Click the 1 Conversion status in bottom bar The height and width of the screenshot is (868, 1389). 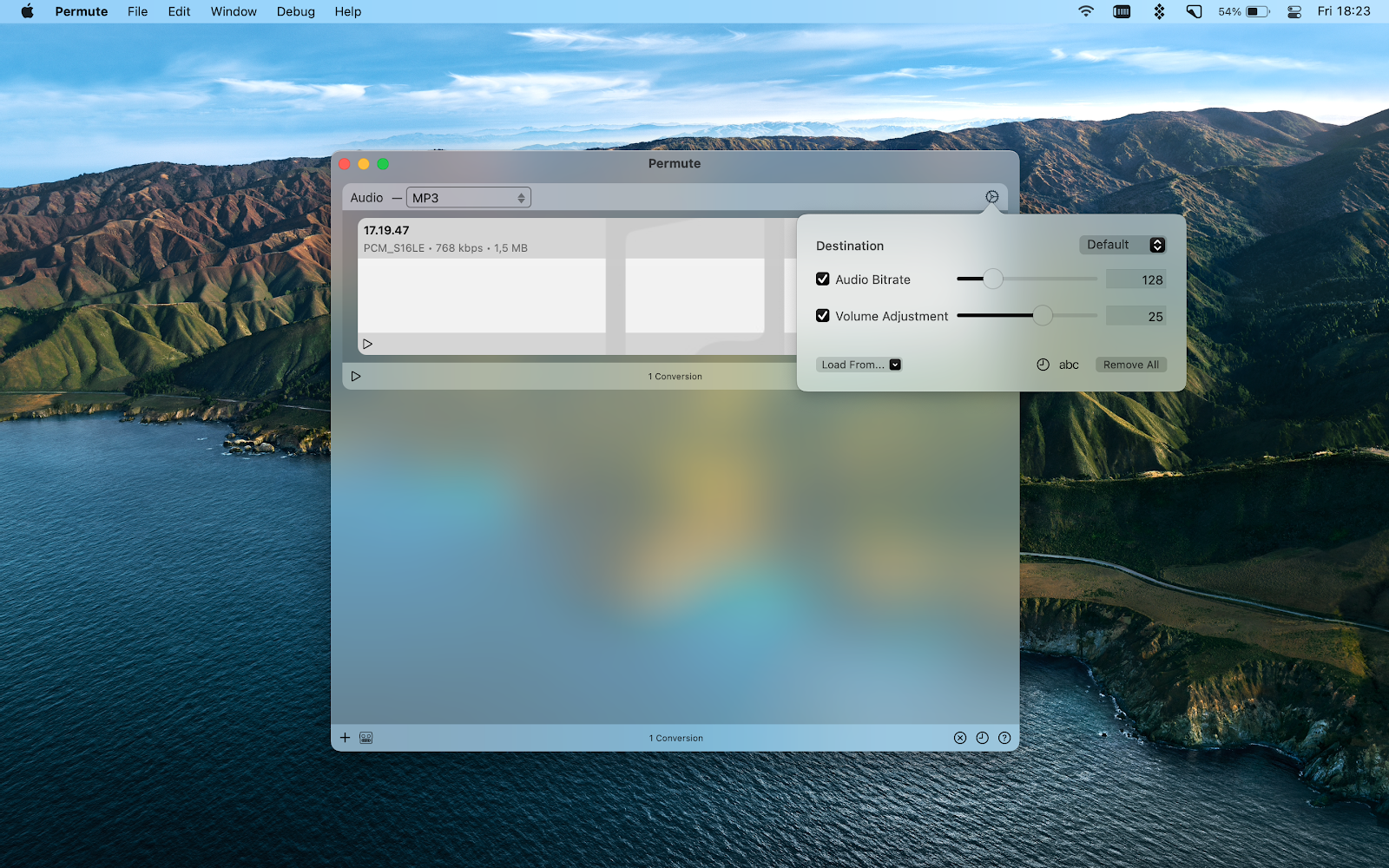(676, 739)
